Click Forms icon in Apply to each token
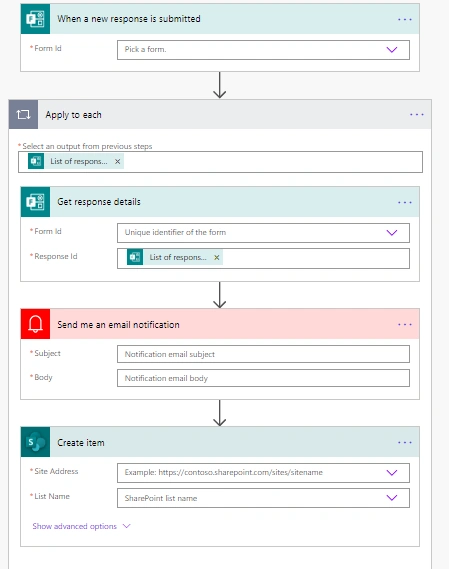The image size is (449, 569). [x=36, y=161]
